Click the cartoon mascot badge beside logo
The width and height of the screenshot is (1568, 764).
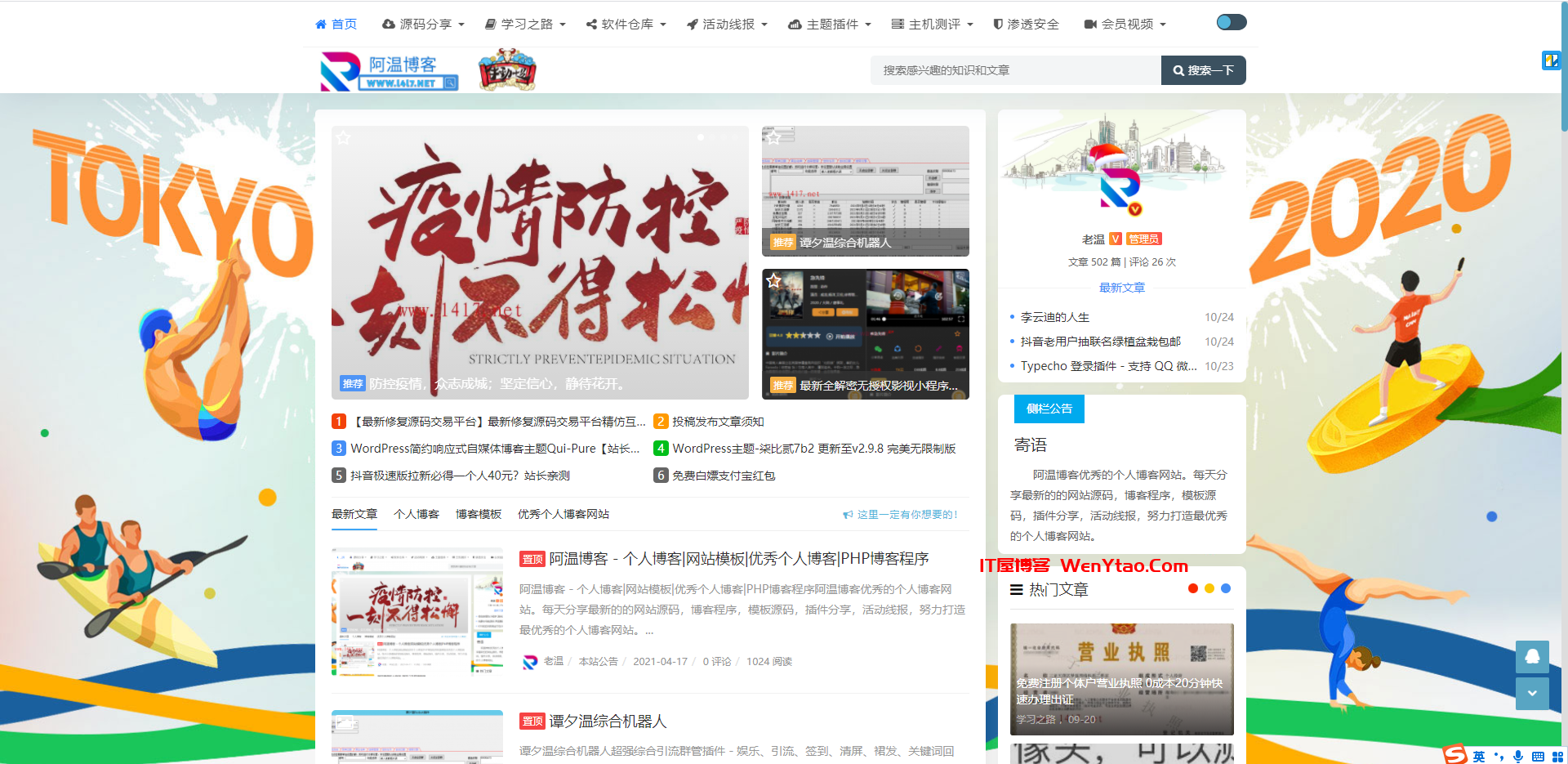(x=507, y=69)
